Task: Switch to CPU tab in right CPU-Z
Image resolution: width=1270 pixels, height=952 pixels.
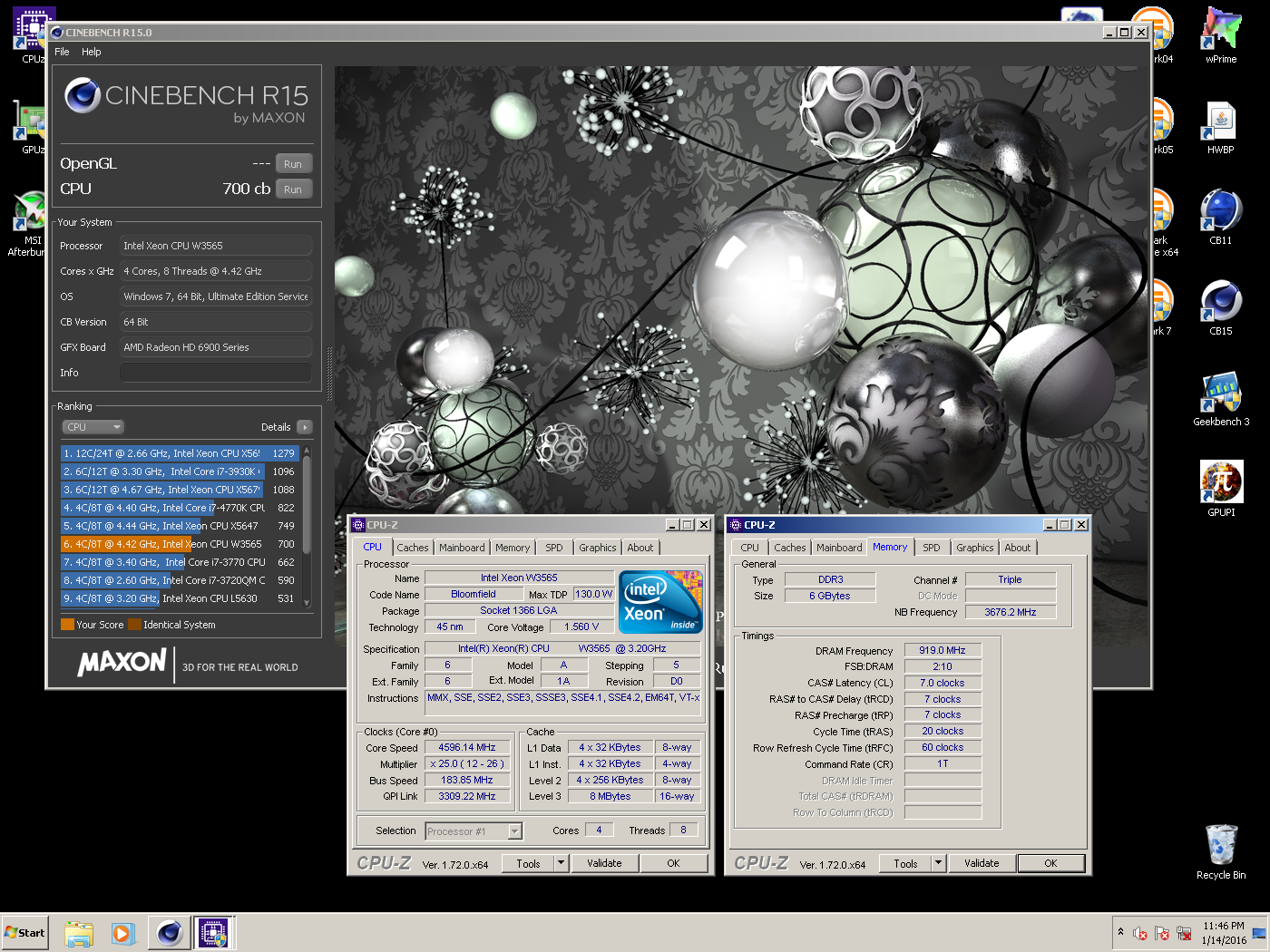Action: click(750, 548)
